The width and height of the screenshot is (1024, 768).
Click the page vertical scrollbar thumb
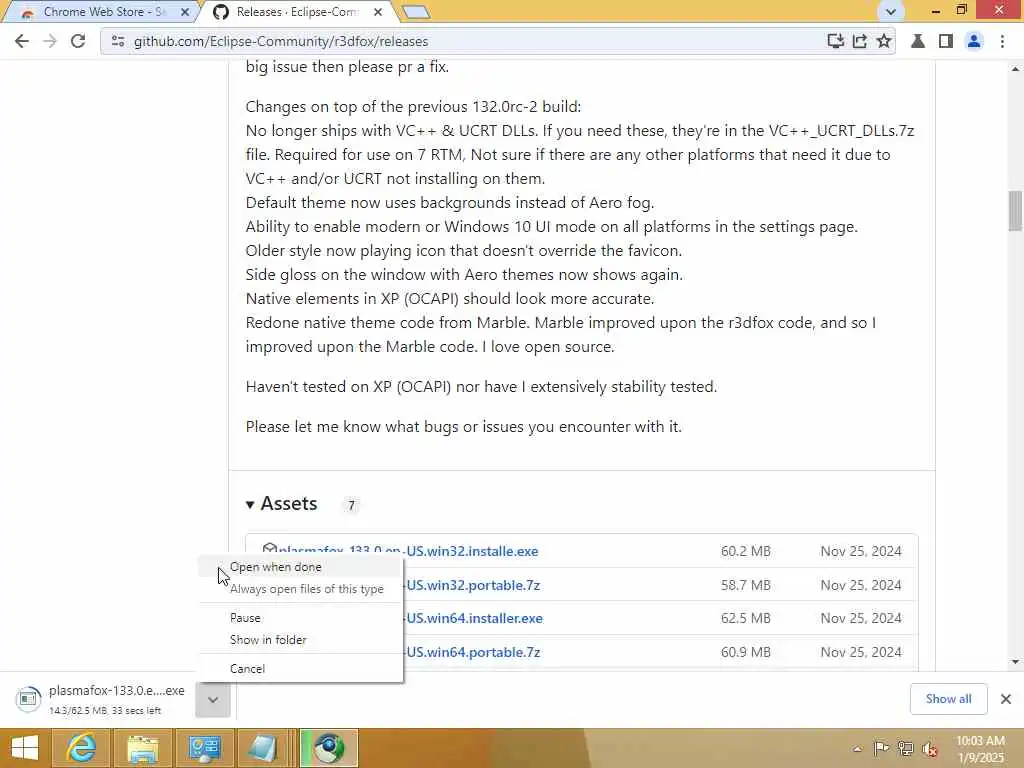point(1015,210)
